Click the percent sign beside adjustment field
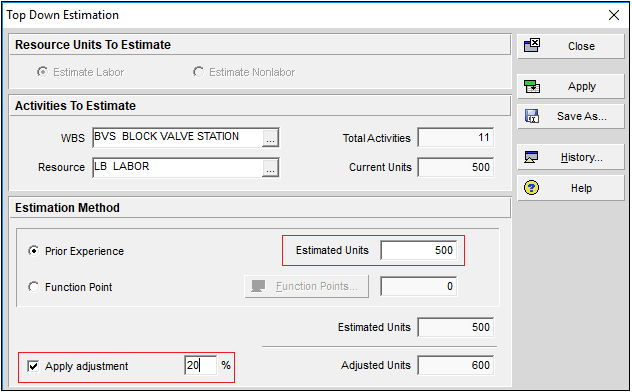The height and width of the screenshot is (392, 632). pos(226,365)
